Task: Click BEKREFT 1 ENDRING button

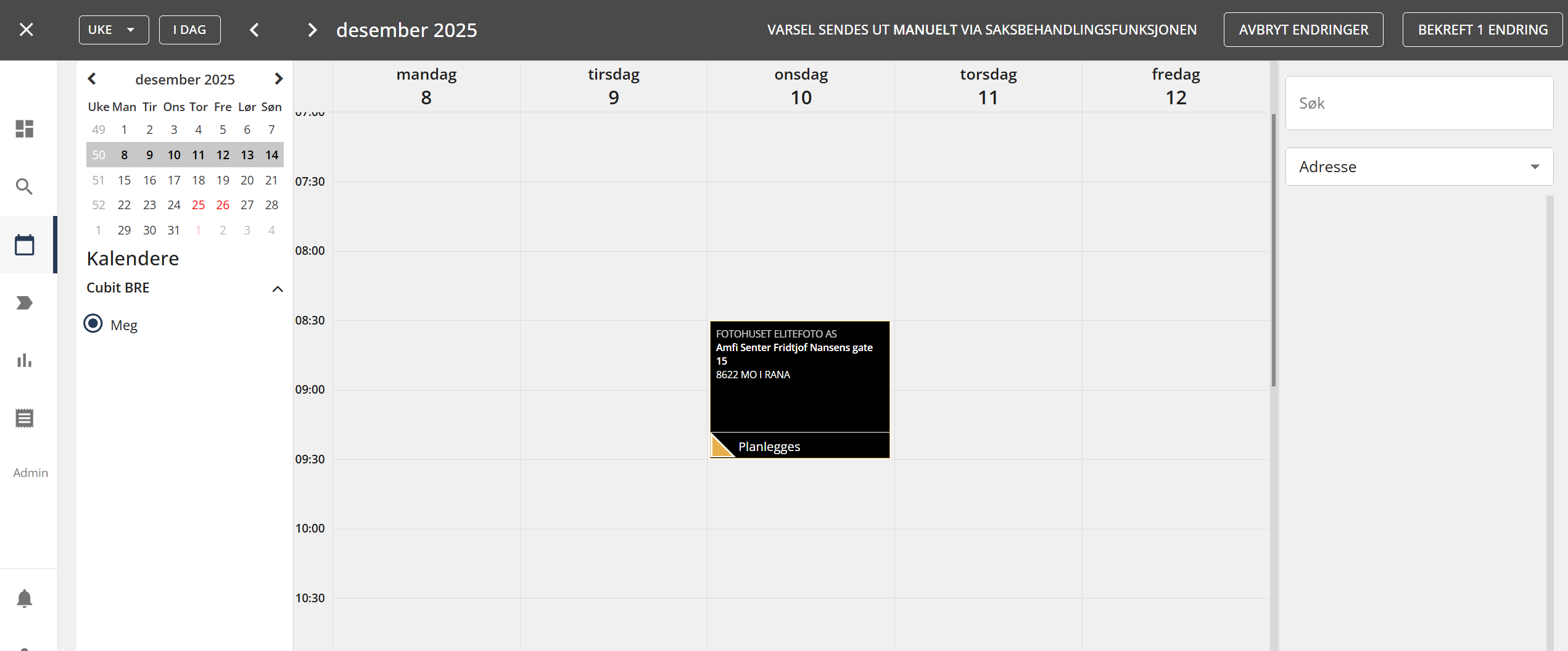Action: tap(1482, 30)
